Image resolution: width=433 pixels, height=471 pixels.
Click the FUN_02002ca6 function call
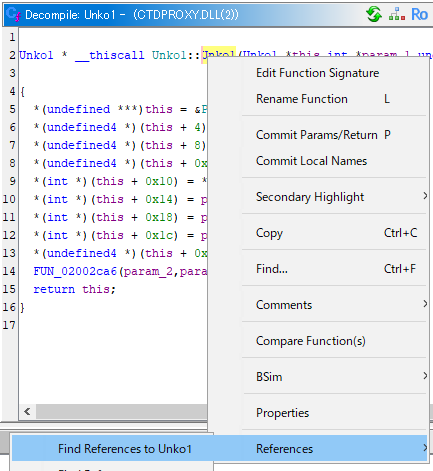[75, 271]
